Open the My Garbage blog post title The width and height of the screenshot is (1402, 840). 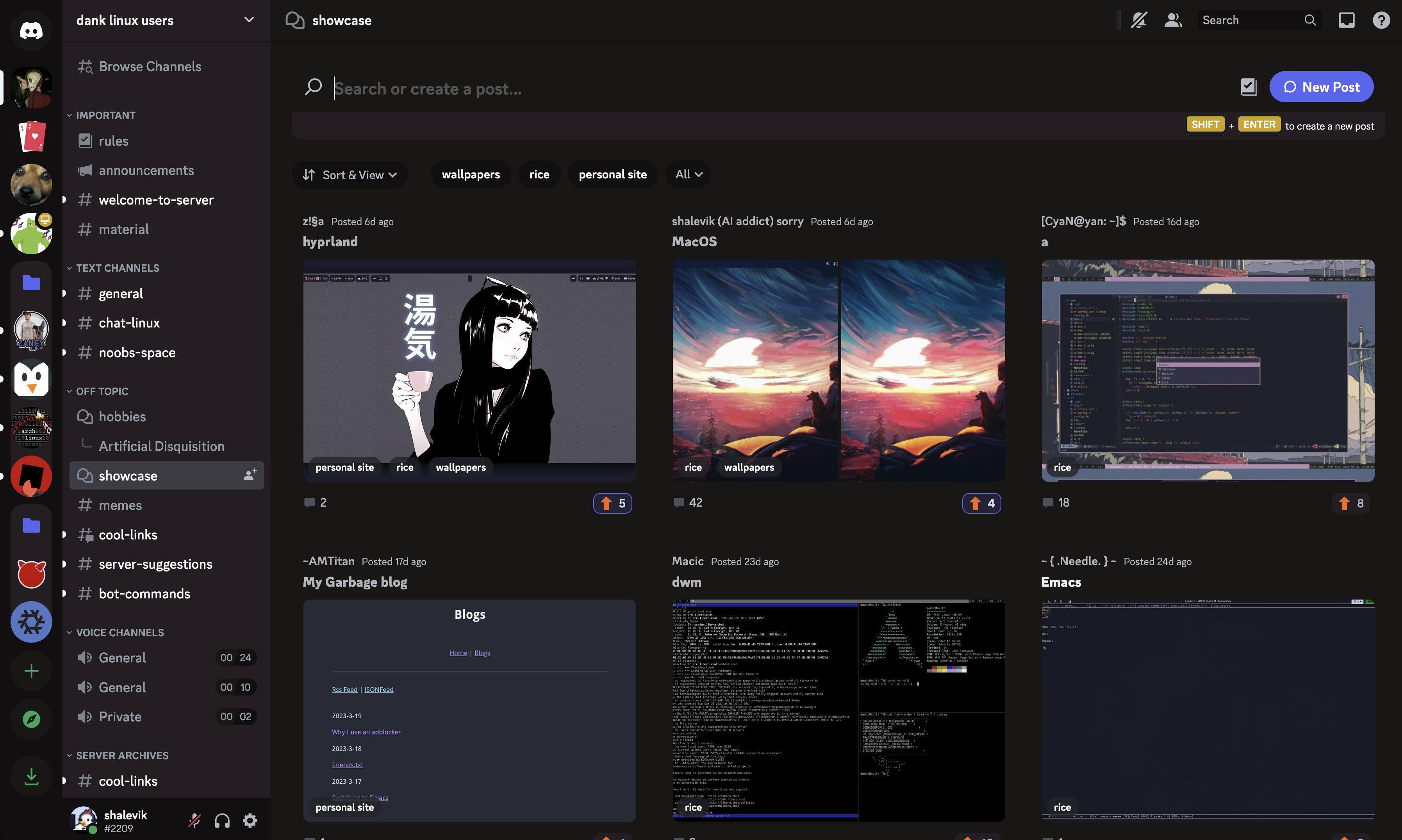tap(355, 582)
